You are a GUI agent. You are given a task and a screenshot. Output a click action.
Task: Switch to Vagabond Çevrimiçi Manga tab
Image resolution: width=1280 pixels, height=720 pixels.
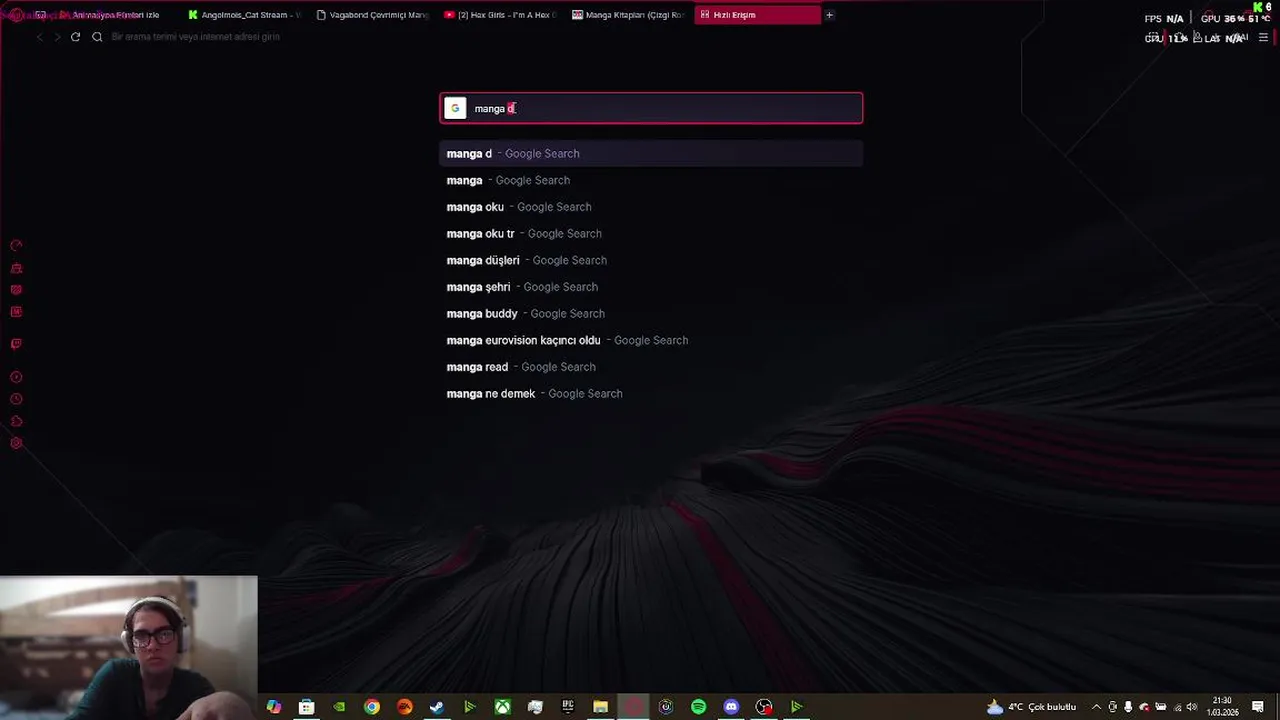point(371,15)
